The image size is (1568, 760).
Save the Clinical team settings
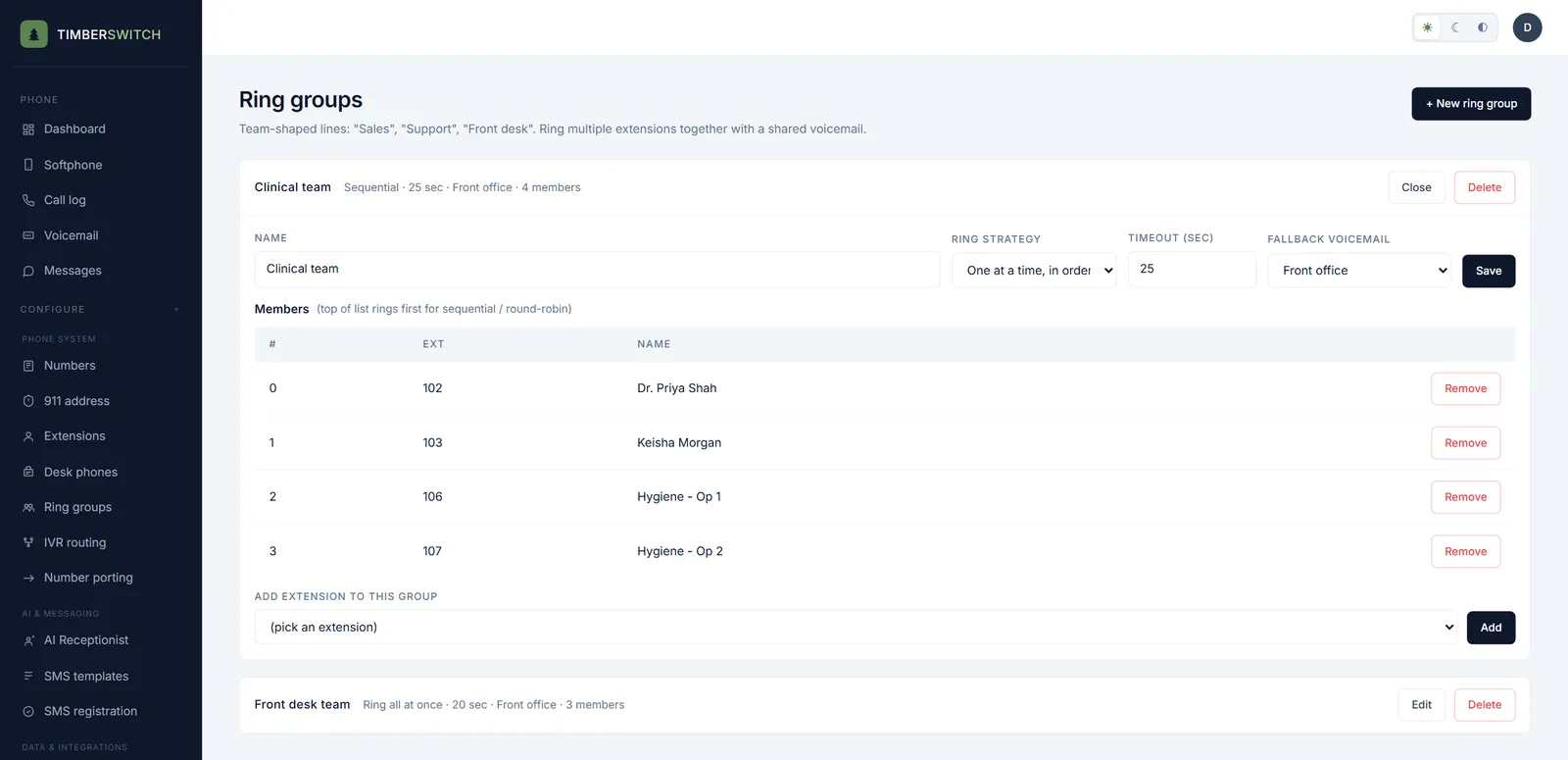click(1489, 271)
